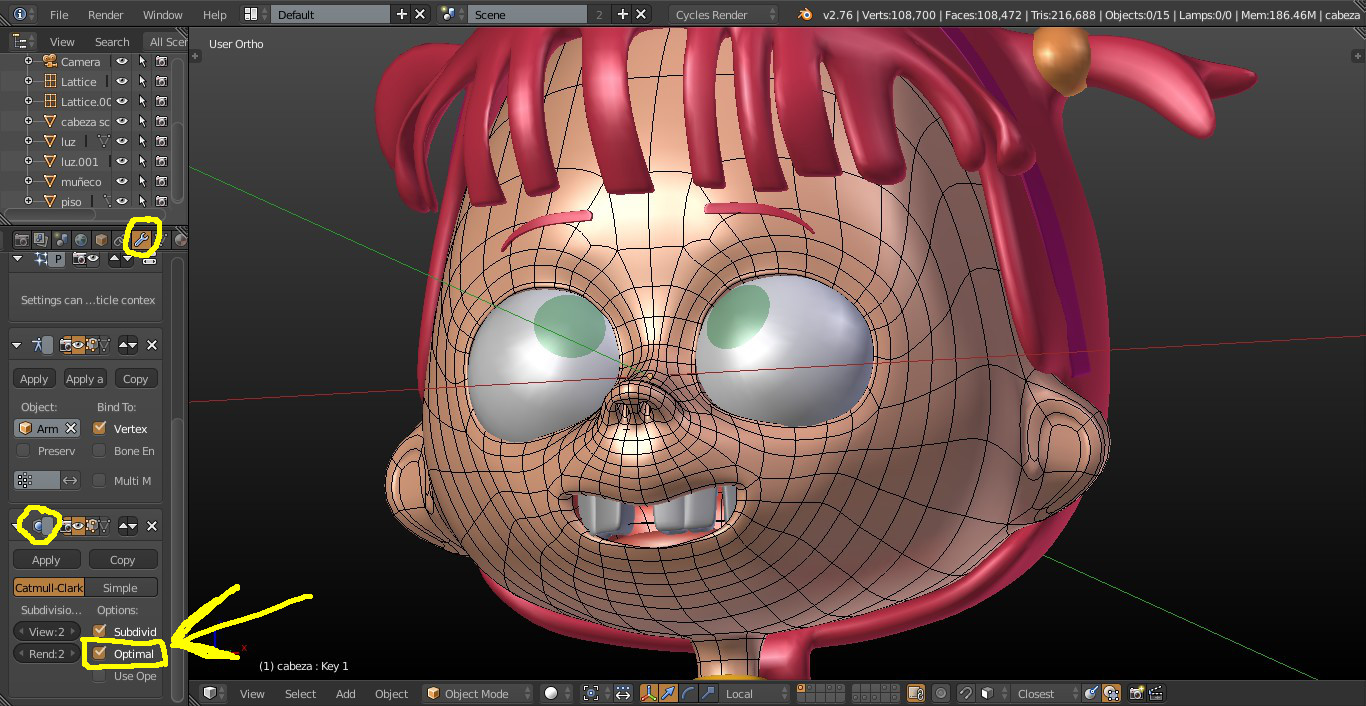This screenshot has width=1366, height=706.
Task: Toggle the 3D manipulator widget
Action: pos(648,693)
